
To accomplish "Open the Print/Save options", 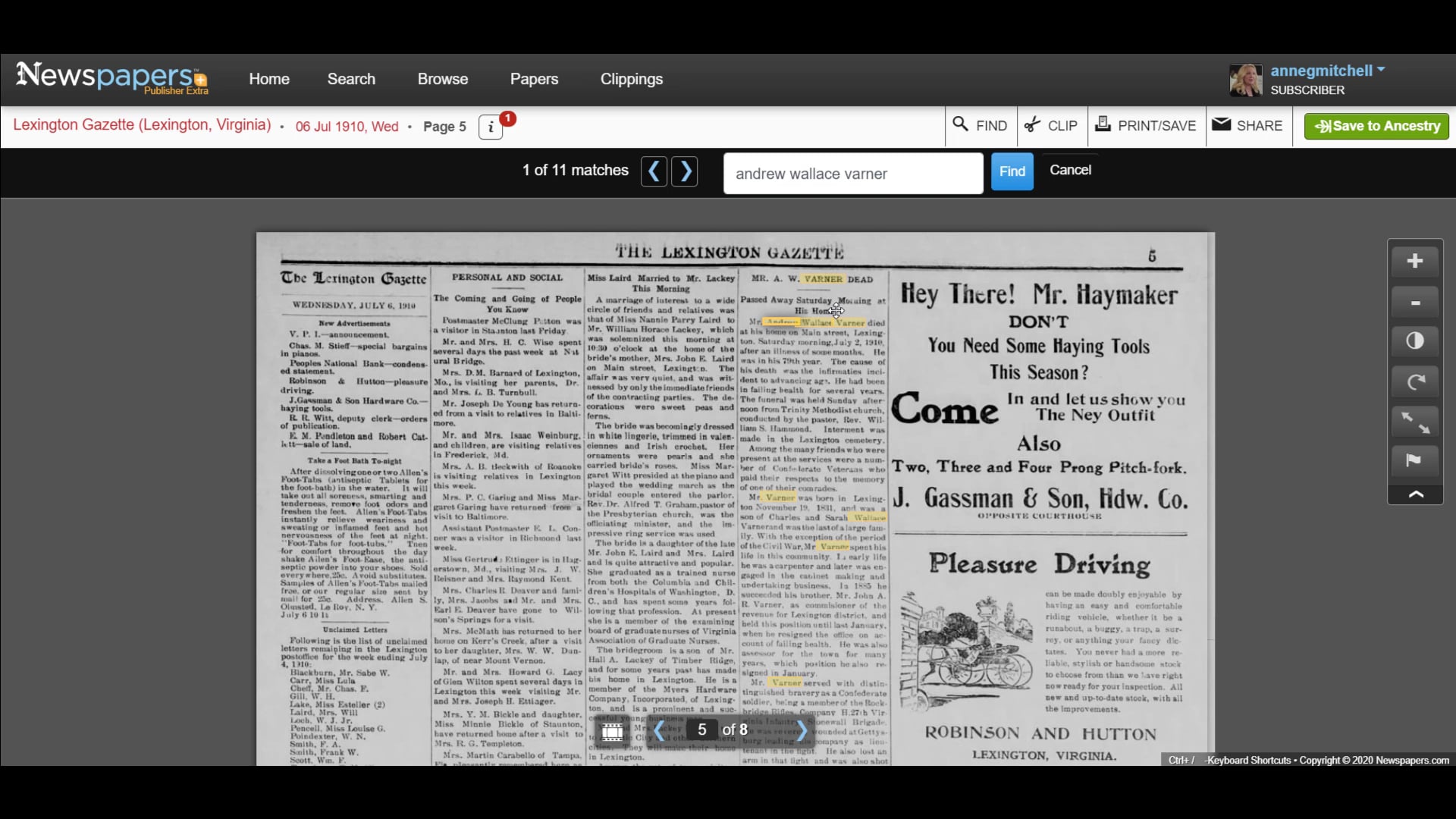I will [1145, 125].
